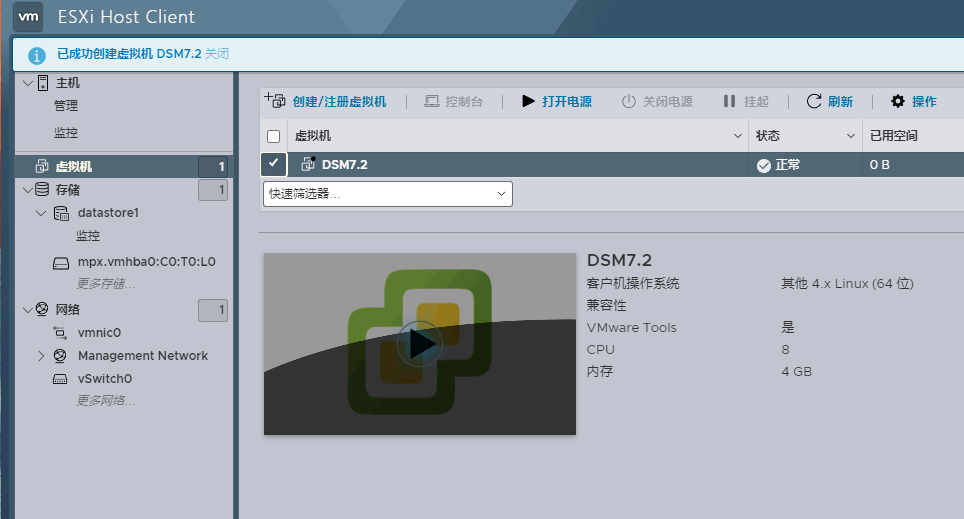Click 更多存储... link
The height and width of the screenshot is (519, 964).
pos(105,283)
